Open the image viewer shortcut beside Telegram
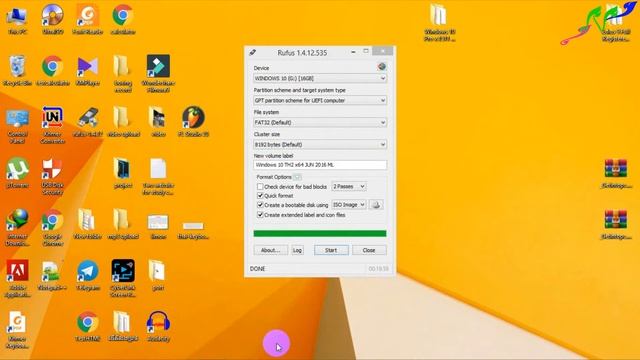This screenshot has height=360, width=640. pyautogui.click(x=52, y=276)
